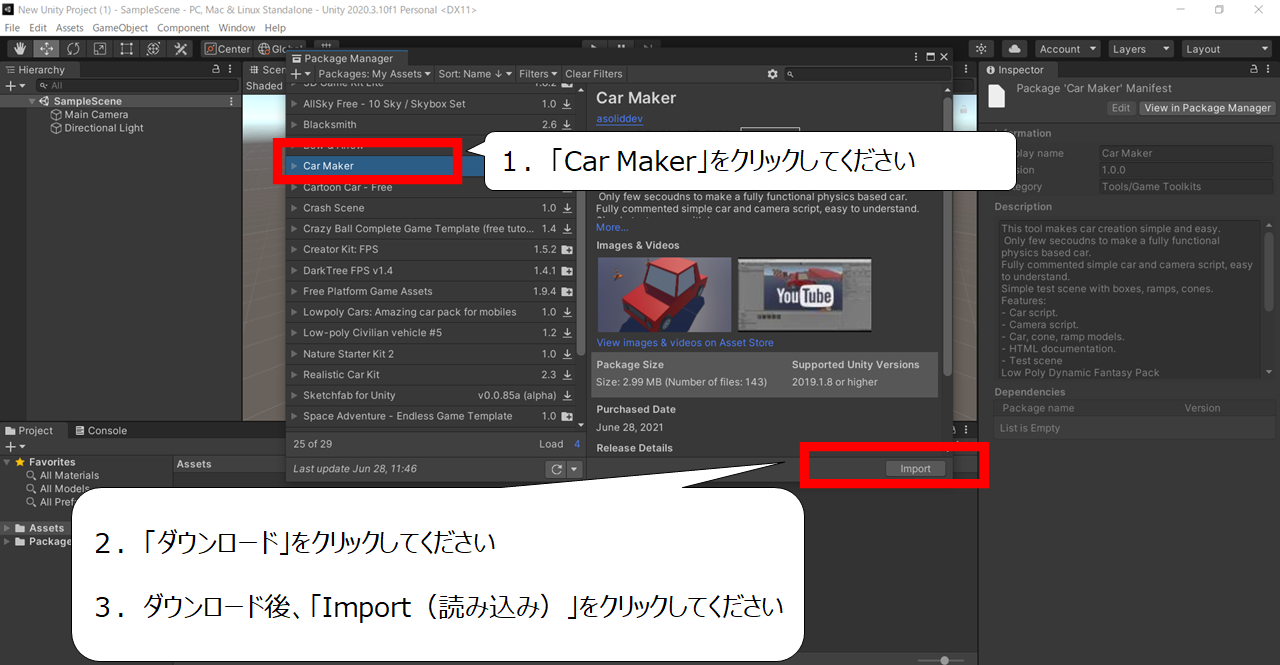Open the Filters dropdown
The height and width of the screenshot is (665, 1280).
538,74
